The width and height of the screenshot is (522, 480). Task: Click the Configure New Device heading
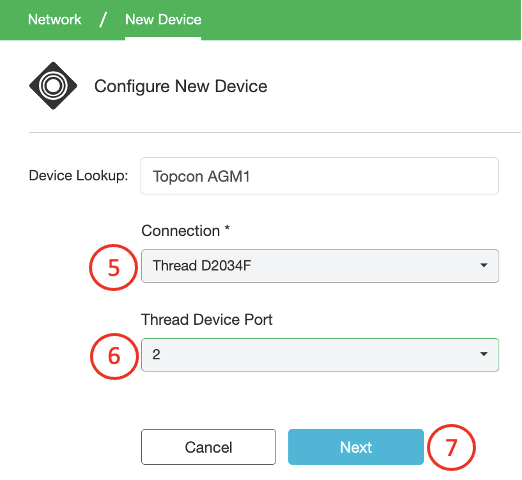181,86
